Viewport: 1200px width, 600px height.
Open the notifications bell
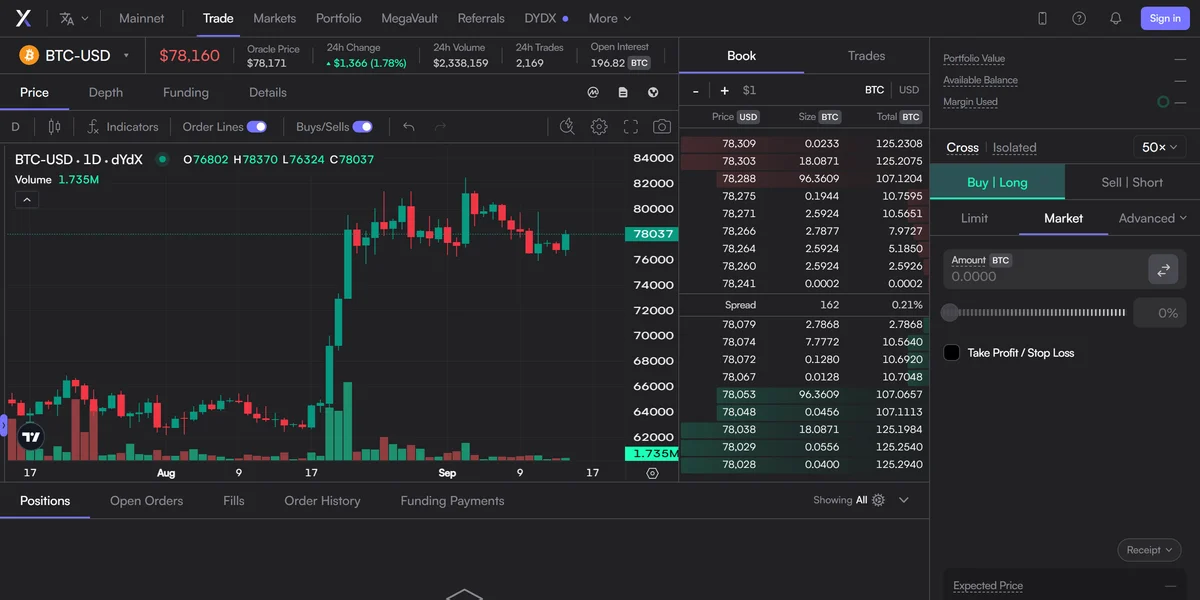tap(1115, 18)
